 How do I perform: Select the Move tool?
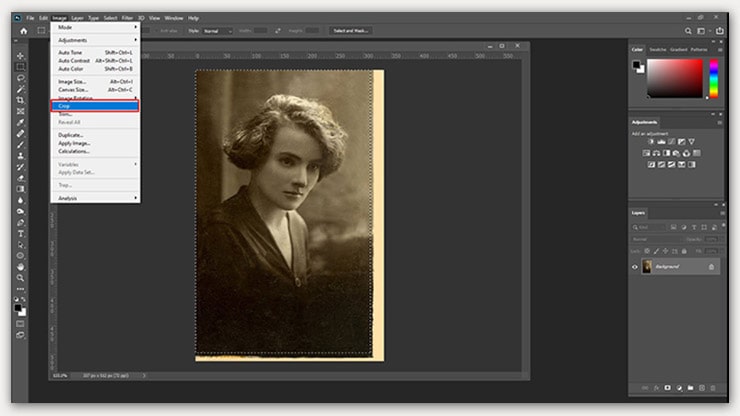click(x=20, y=55)
